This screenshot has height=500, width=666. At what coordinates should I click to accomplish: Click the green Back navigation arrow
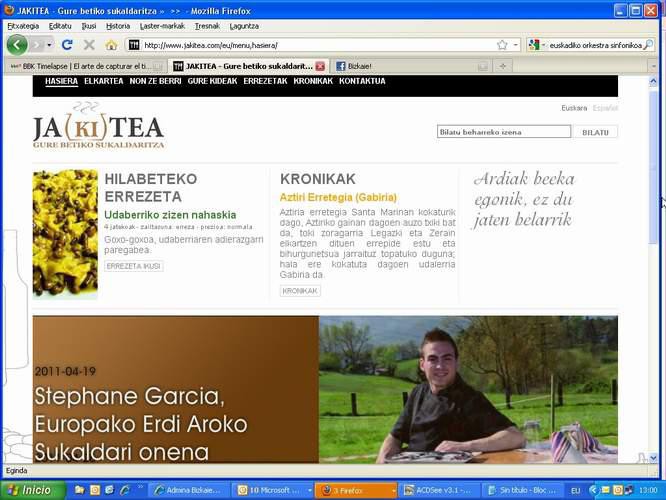point(17,45)
